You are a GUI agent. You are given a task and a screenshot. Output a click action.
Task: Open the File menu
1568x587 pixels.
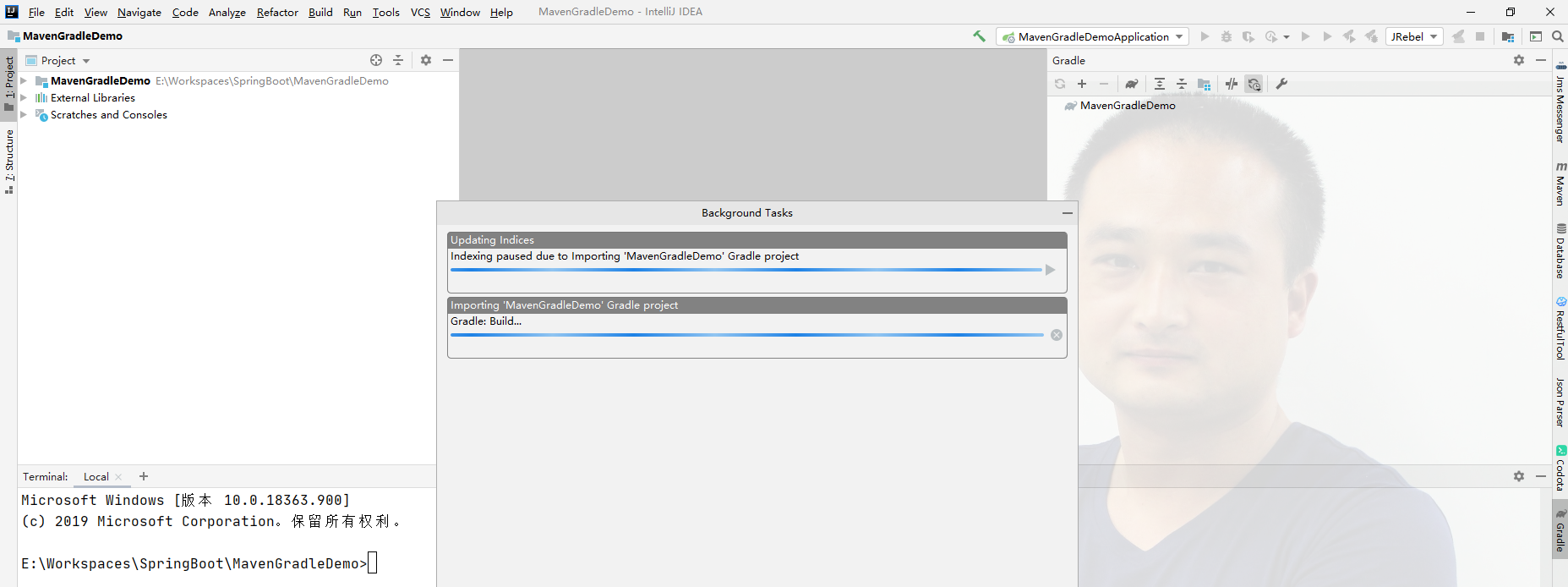[x=36, y=12]
